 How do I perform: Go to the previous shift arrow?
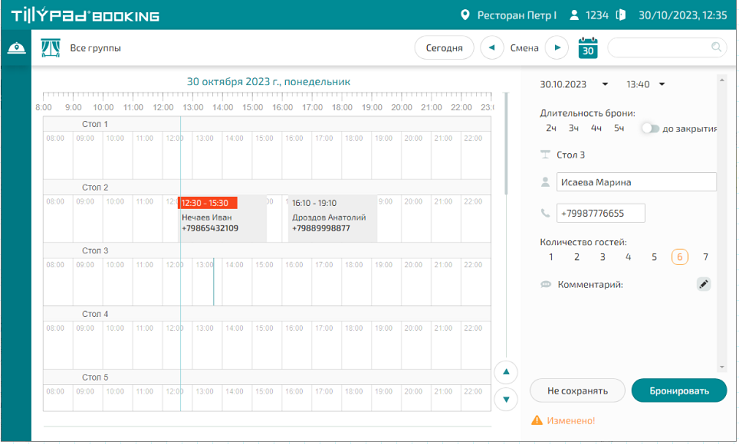tap(492, 47)
